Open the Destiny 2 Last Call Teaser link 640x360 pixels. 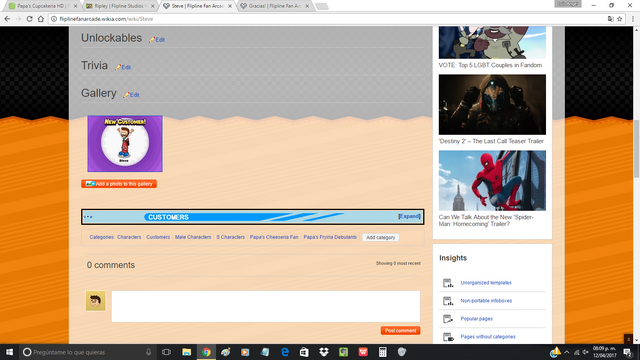[x=491, y=141]
